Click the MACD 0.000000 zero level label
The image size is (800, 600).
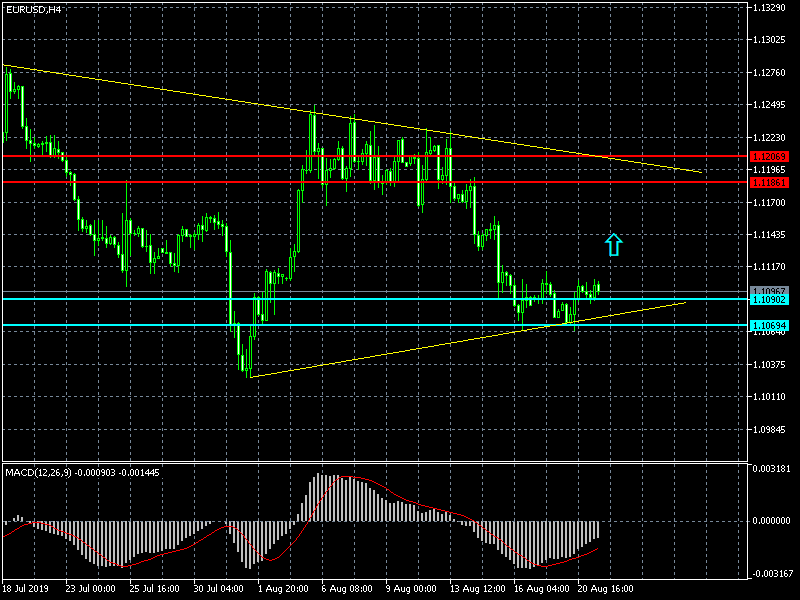(x=771, y=521)
